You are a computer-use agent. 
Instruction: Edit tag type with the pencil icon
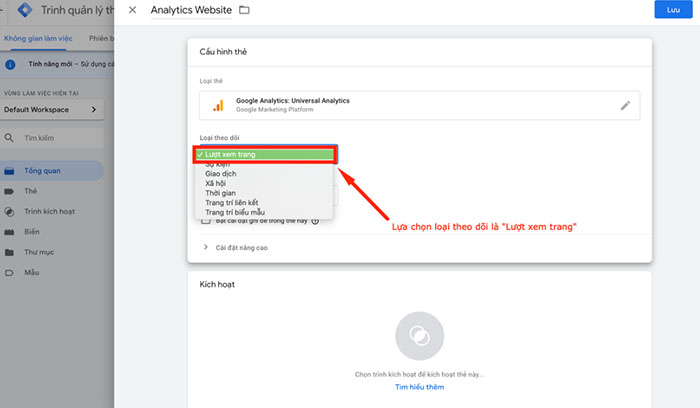pos(625,105)
